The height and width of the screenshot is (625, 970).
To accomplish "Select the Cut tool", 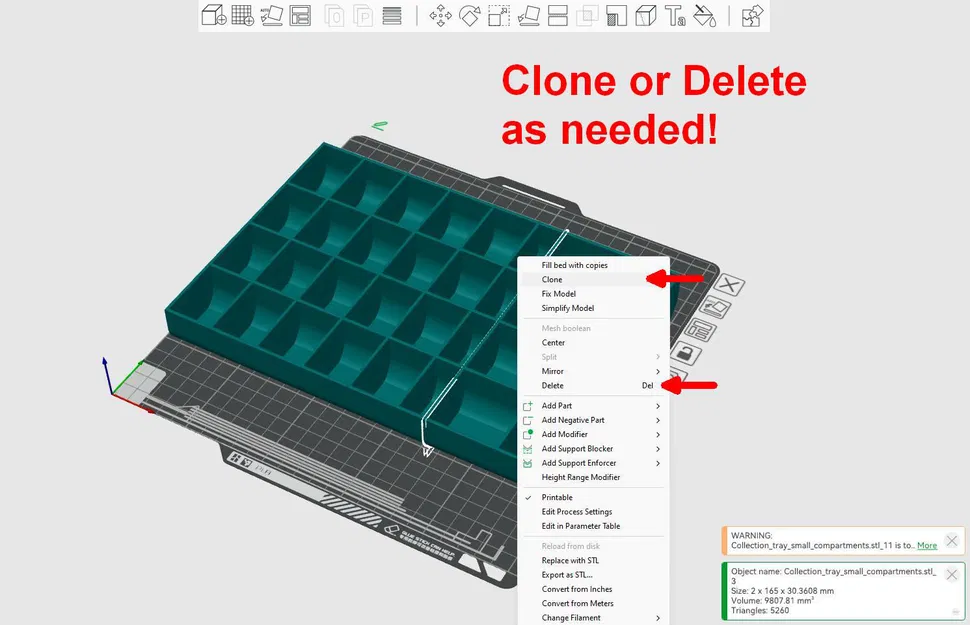I will (x=557, y=15).
